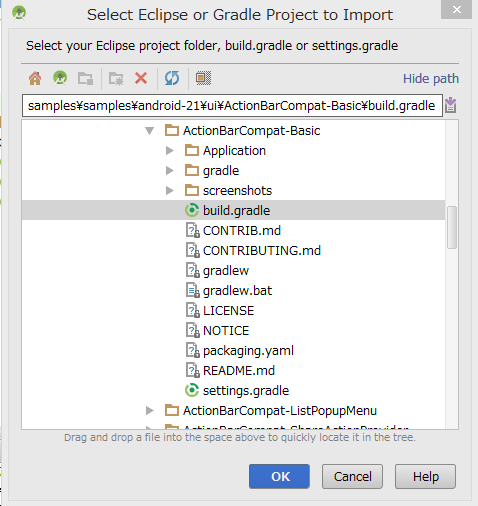Expand the gradle folder
The image size is (478, 506).
(170, 171)
